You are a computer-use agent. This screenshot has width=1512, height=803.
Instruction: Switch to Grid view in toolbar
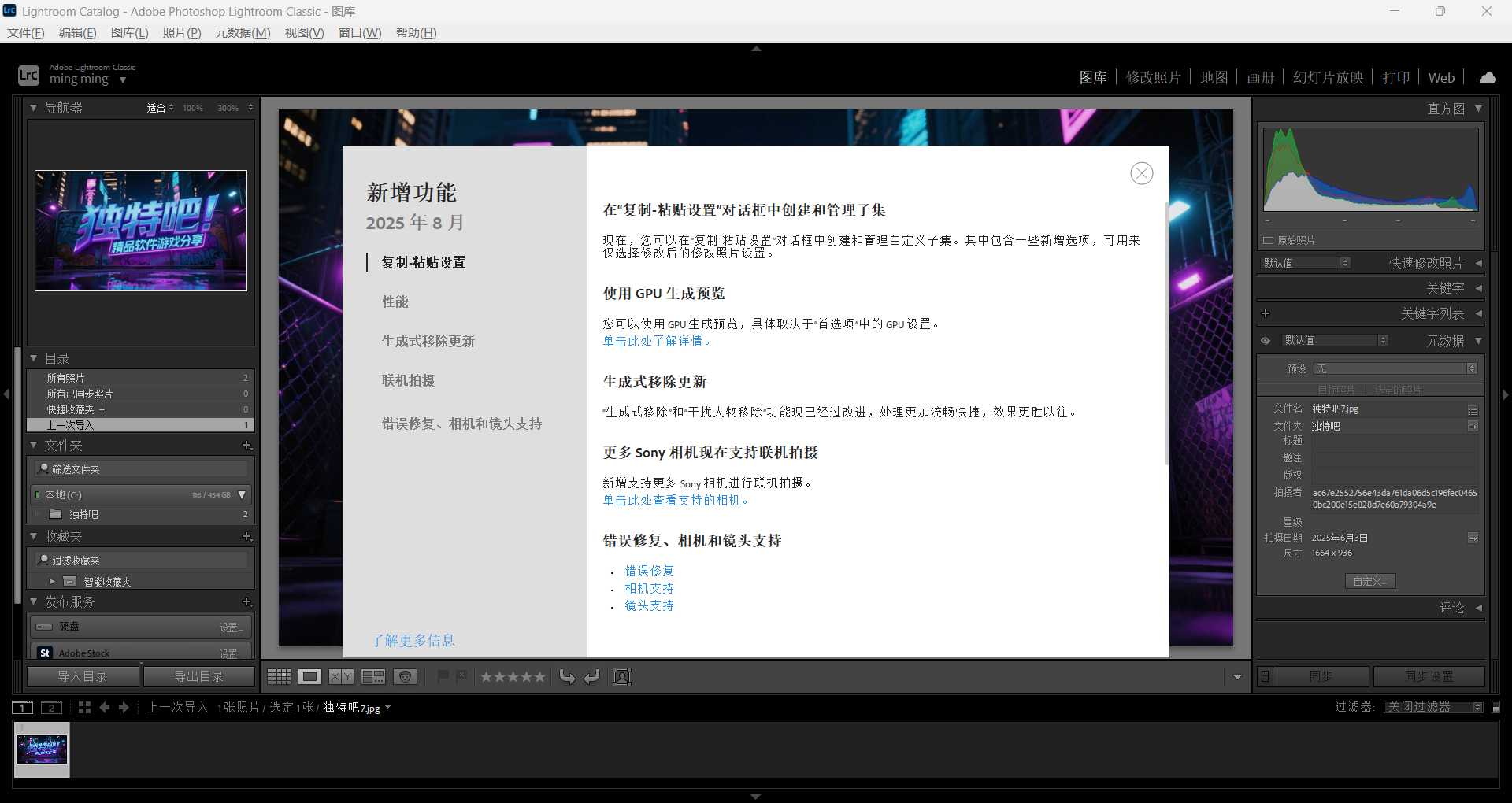[279, 676]
